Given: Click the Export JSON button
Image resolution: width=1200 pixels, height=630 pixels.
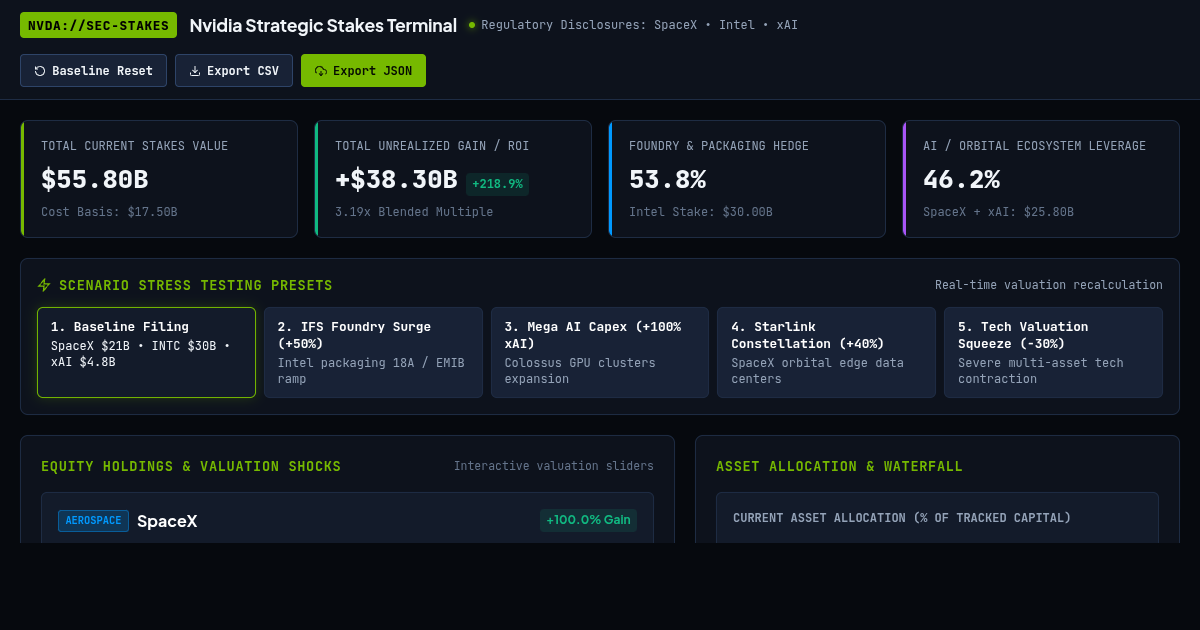Looking at the screenshot, I should [x=363, y=71].
